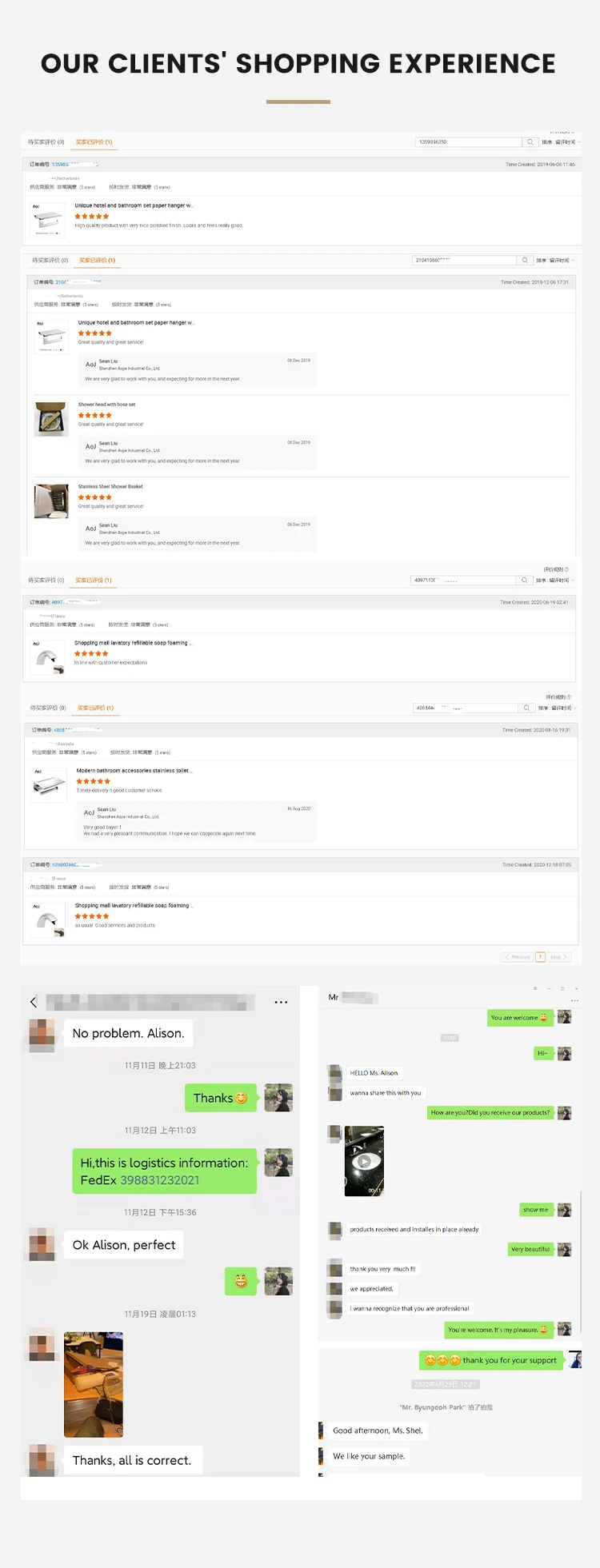Click search icon beside the 4097113 field

[524, 581]
